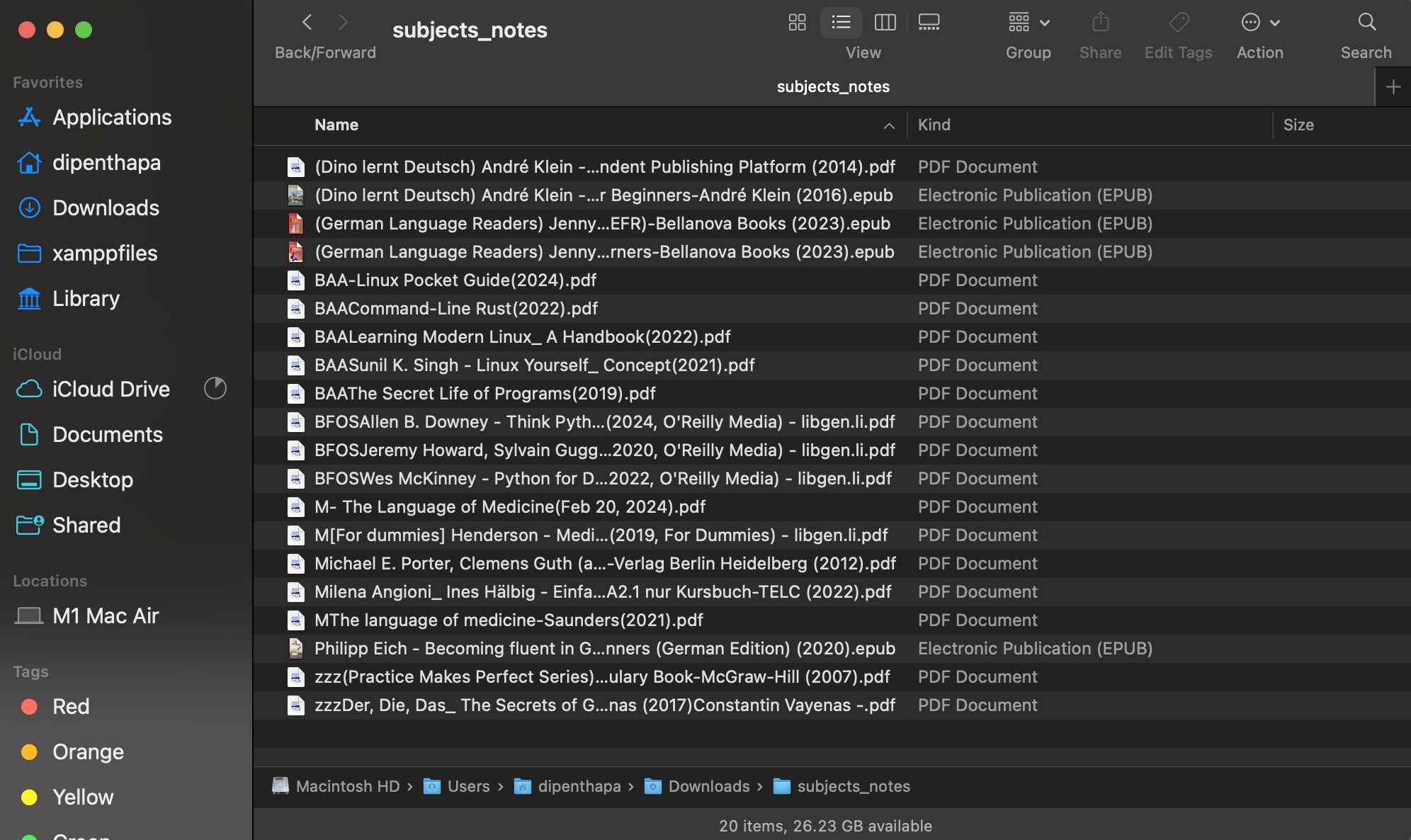Click the Share icon in the toolbar

1099,23
